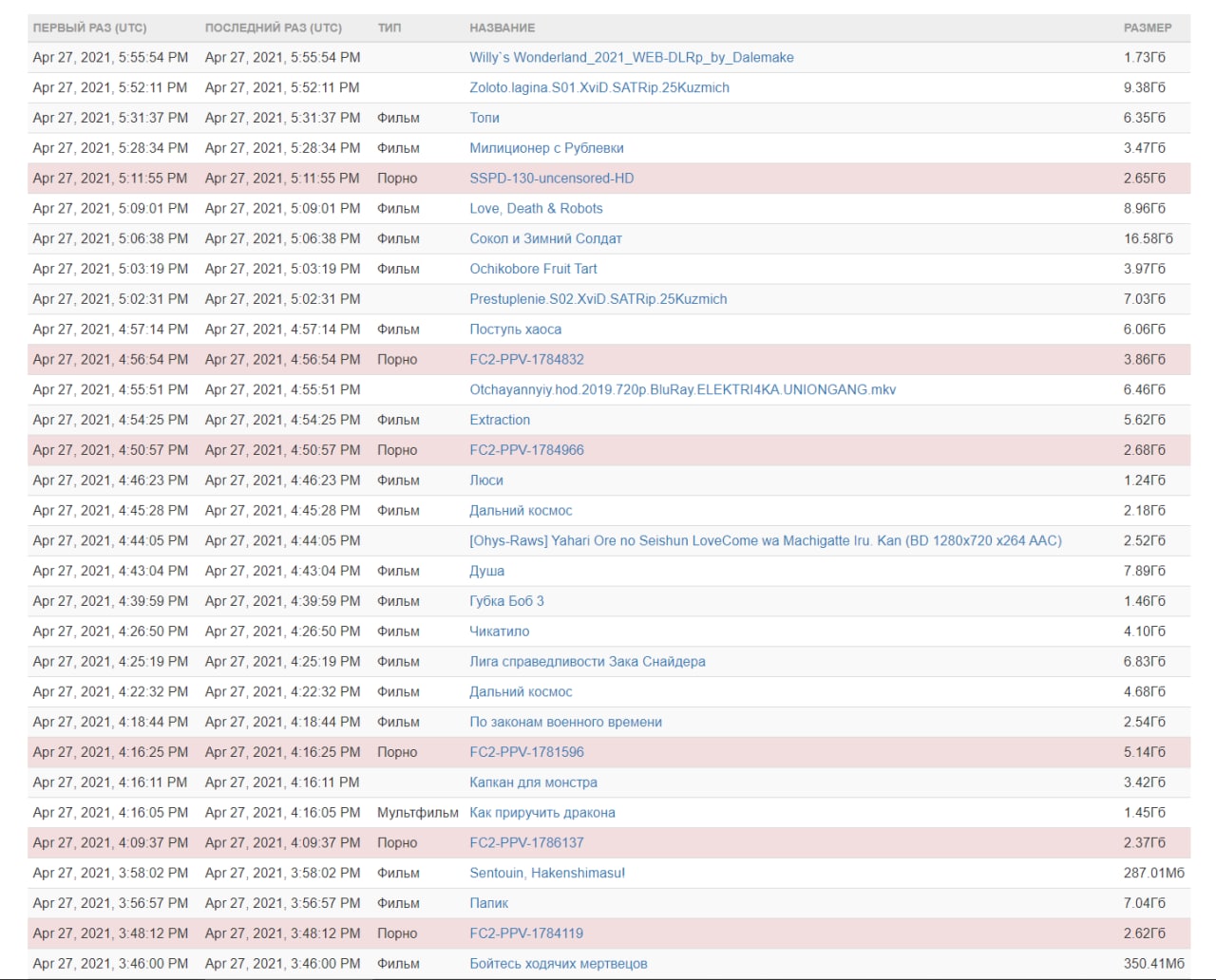Open the Ochikobore Fruit Tart entry
This screenshot has height=980, width=1216.
tap(533, 269)
